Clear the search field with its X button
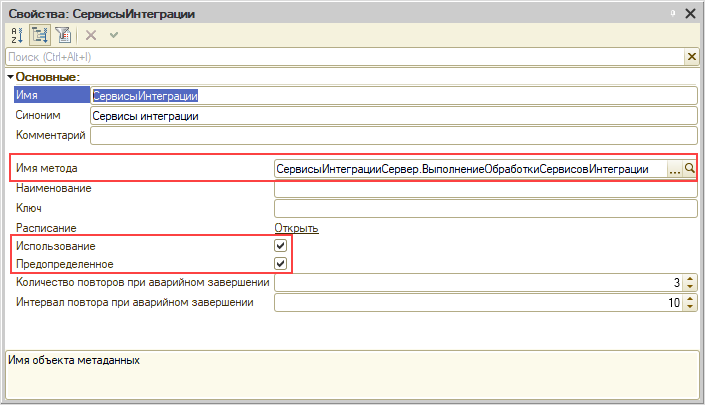The width and height of the screenshot is (705, 405). [x=691, y=58]
